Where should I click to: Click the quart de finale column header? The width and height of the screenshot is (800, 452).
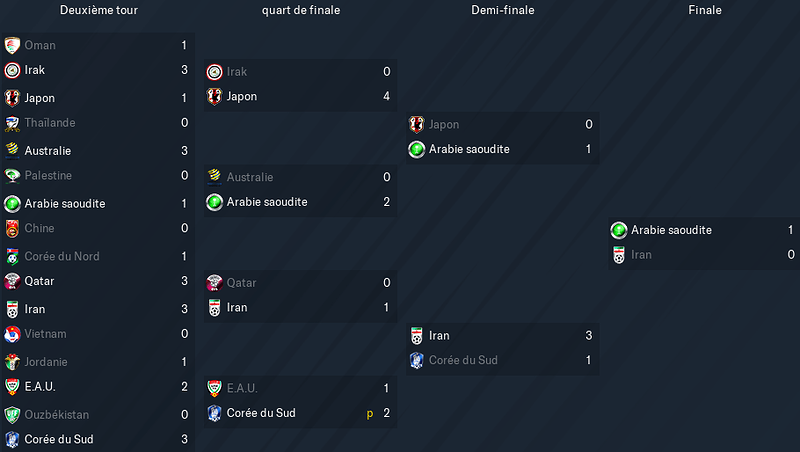301,10
